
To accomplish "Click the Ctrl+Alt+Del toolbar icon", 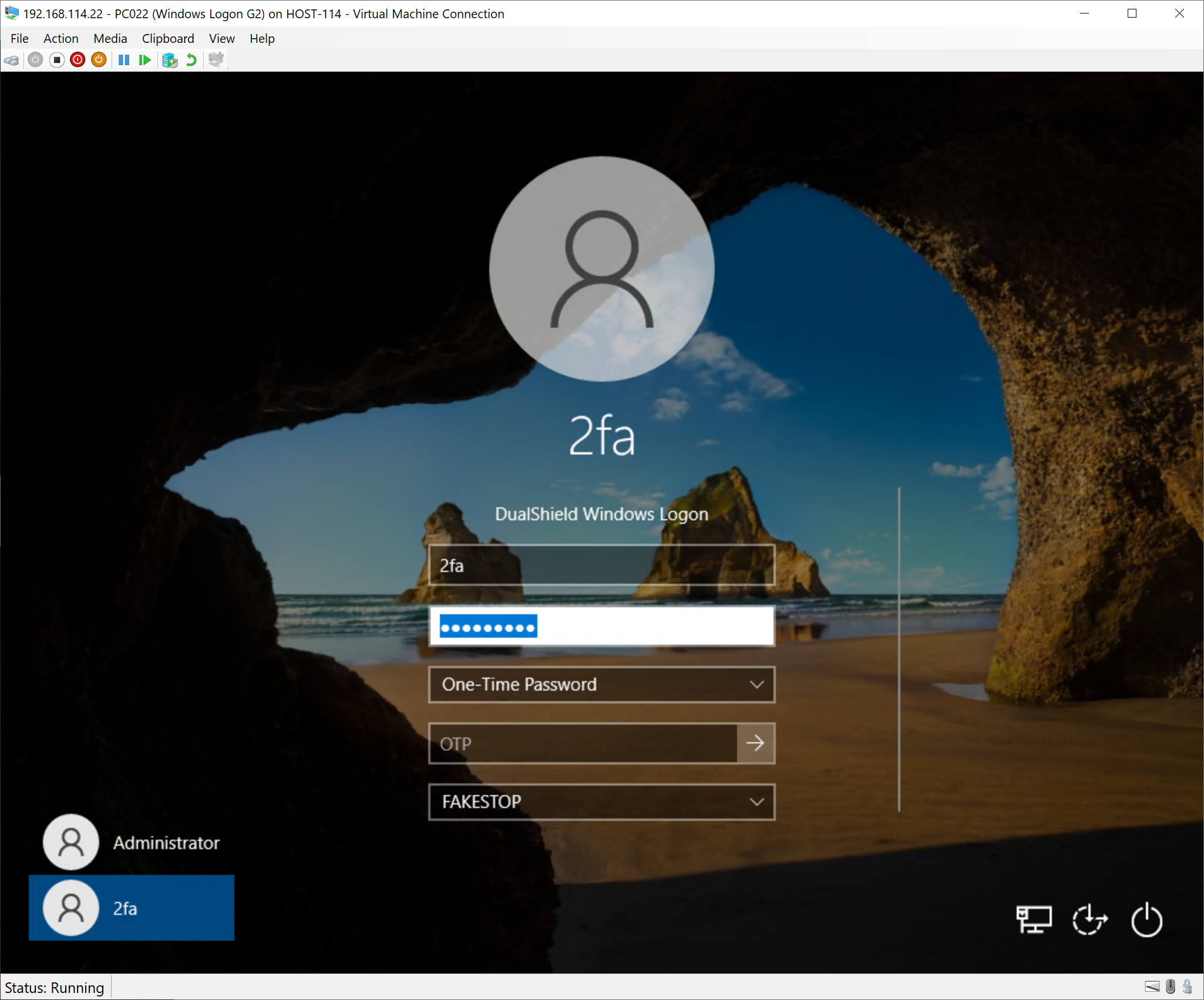I will (11, 60).
